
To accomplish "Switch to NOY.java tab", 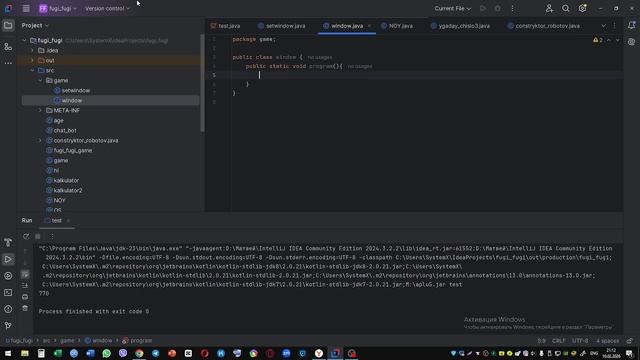I will coord(397,26).
